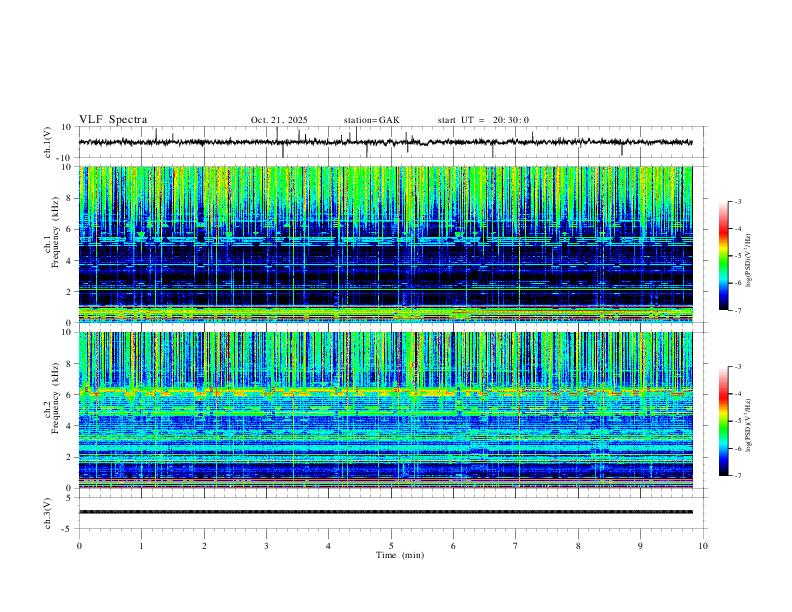Click time axis tick label '5'
The height and width of the screenshot is (612, 792).
point(391,546)
